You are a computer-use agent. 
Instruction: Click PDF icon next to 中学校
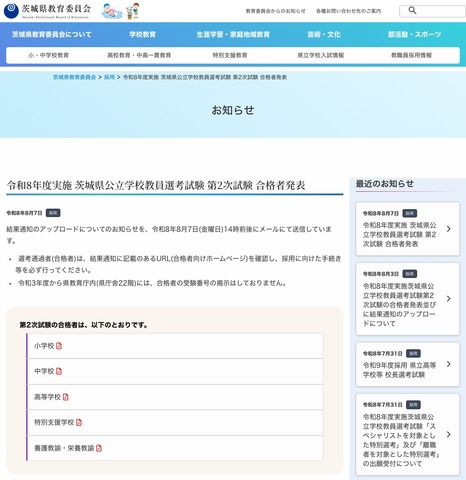(59, 371)
